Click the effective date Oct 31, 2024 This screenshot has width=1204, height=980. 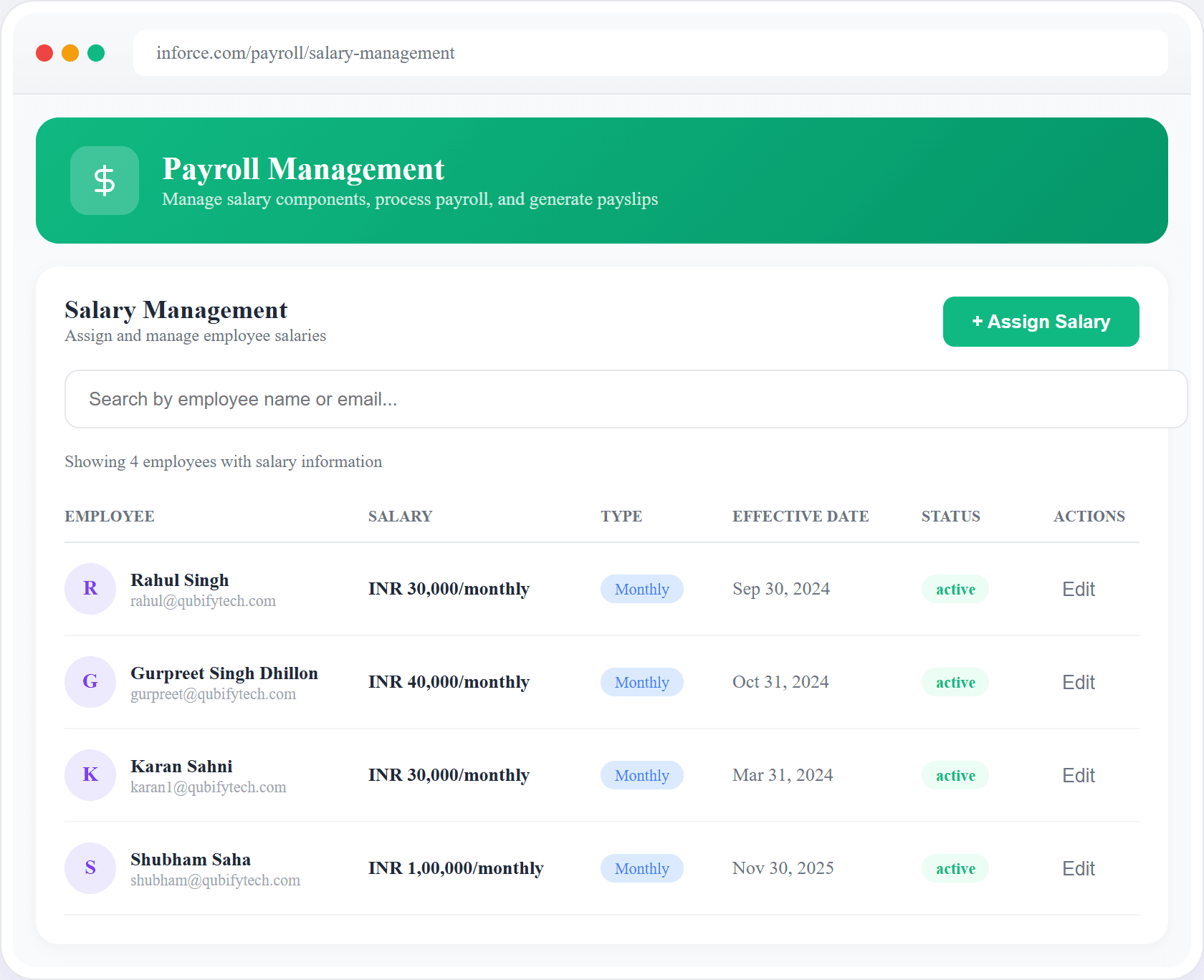[x=780, y=682]
